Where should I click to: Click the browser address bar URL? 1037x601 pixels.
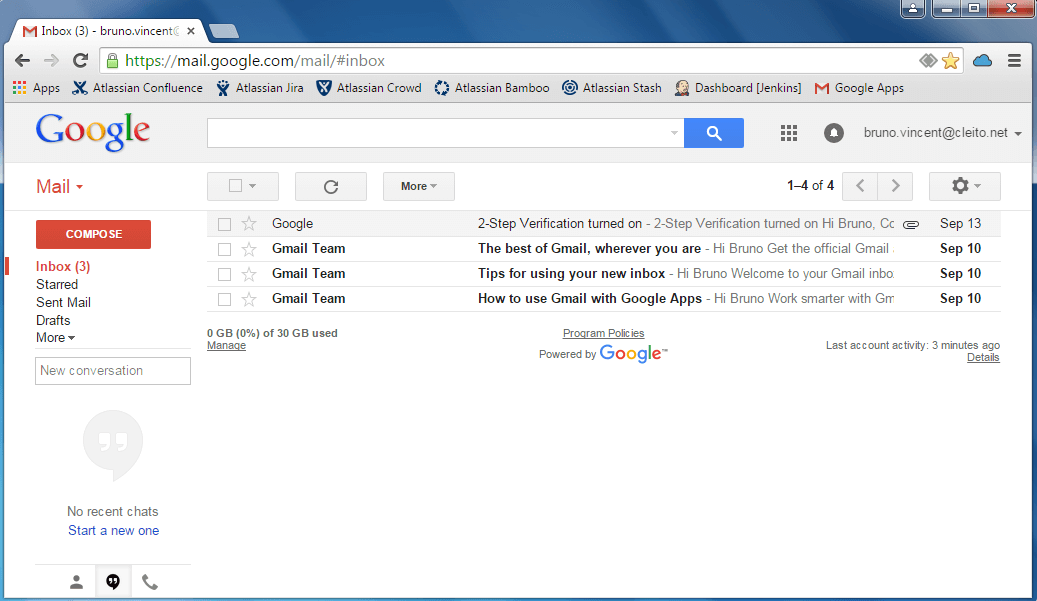(x=255, y=61)
